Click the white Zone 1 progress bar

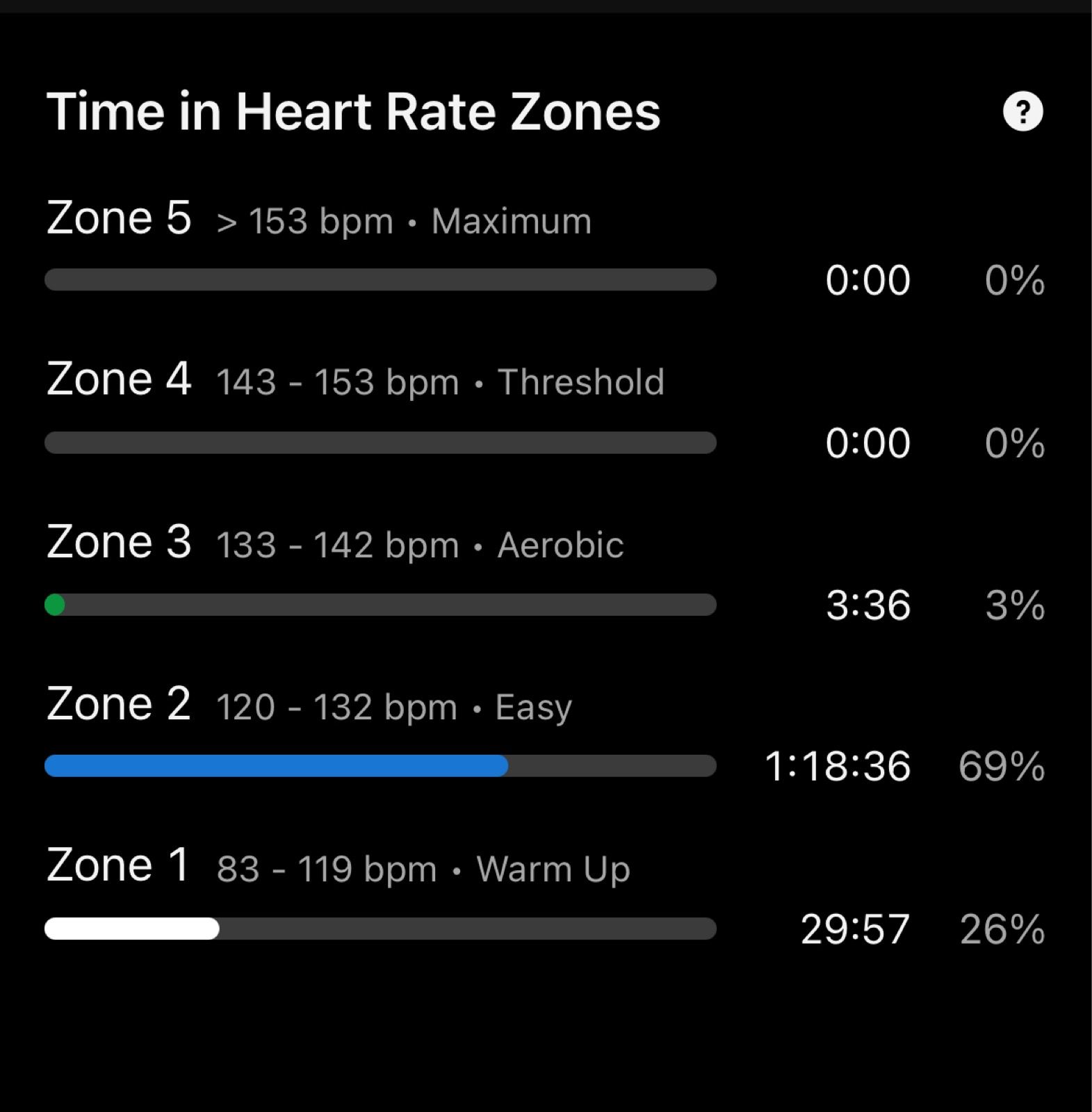[132, 929]
